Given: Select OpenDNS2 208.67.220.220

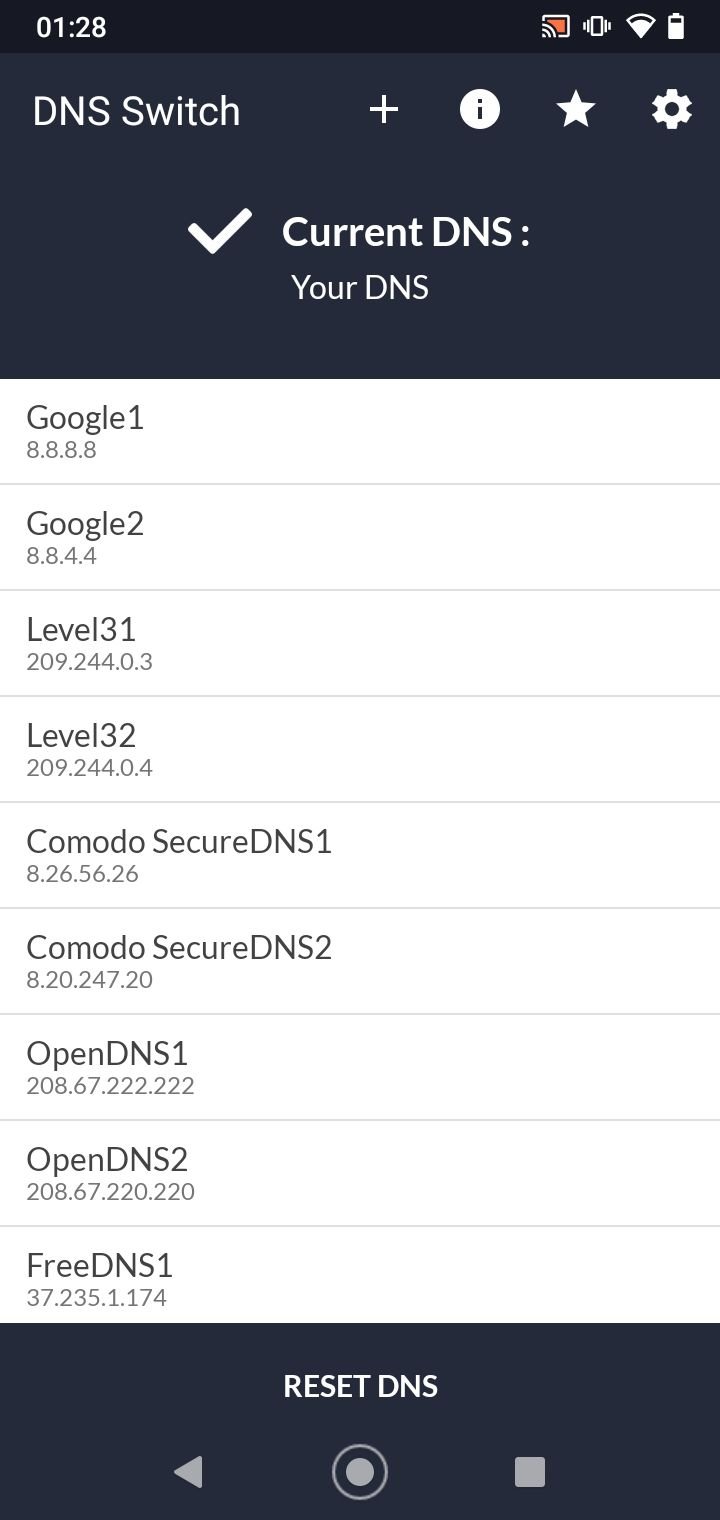Looking at the screenshot, I should point(360,1174).
